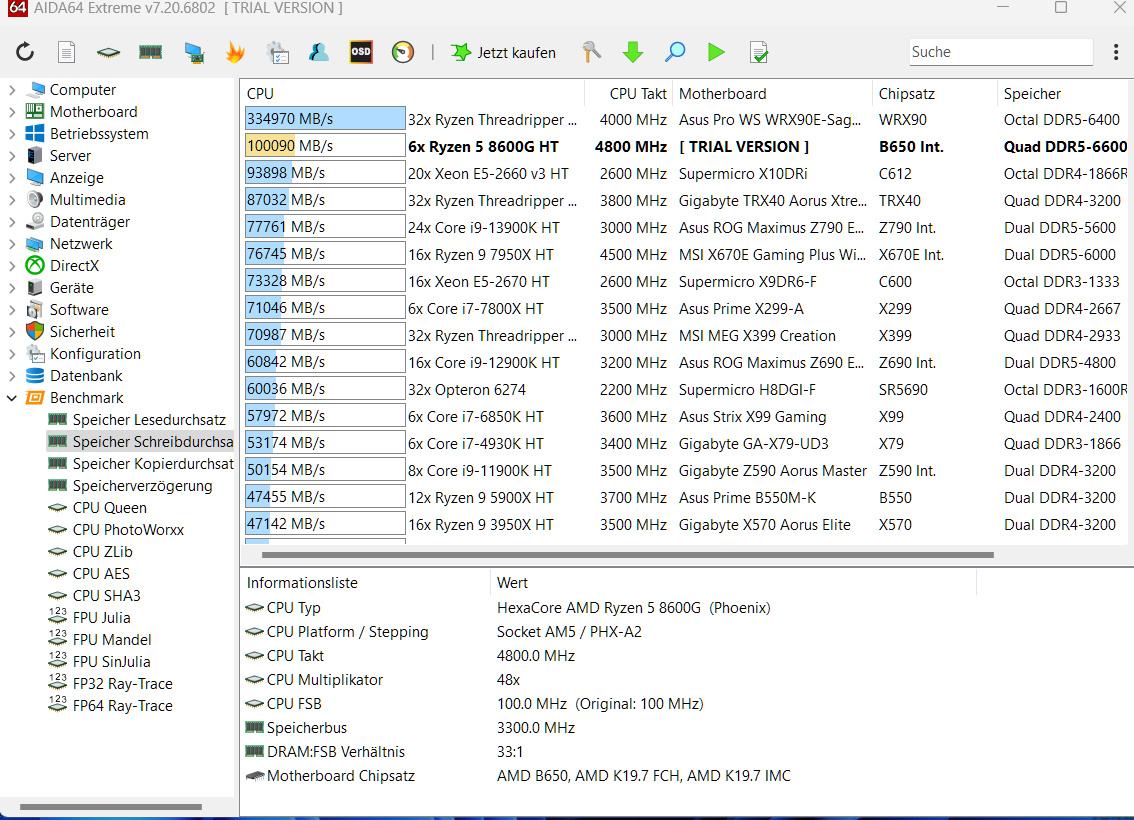Expand the Computer tree node

12,90
